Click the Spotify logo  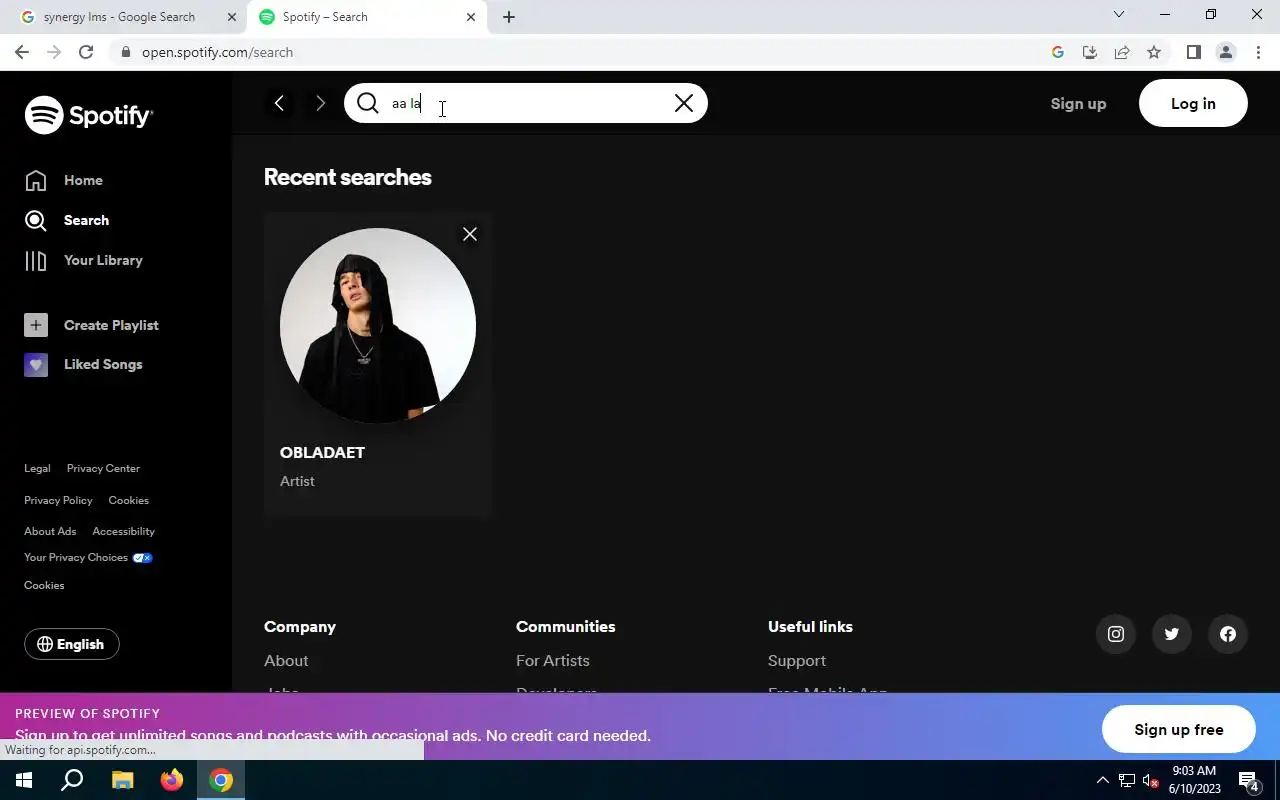click(89, 115)
